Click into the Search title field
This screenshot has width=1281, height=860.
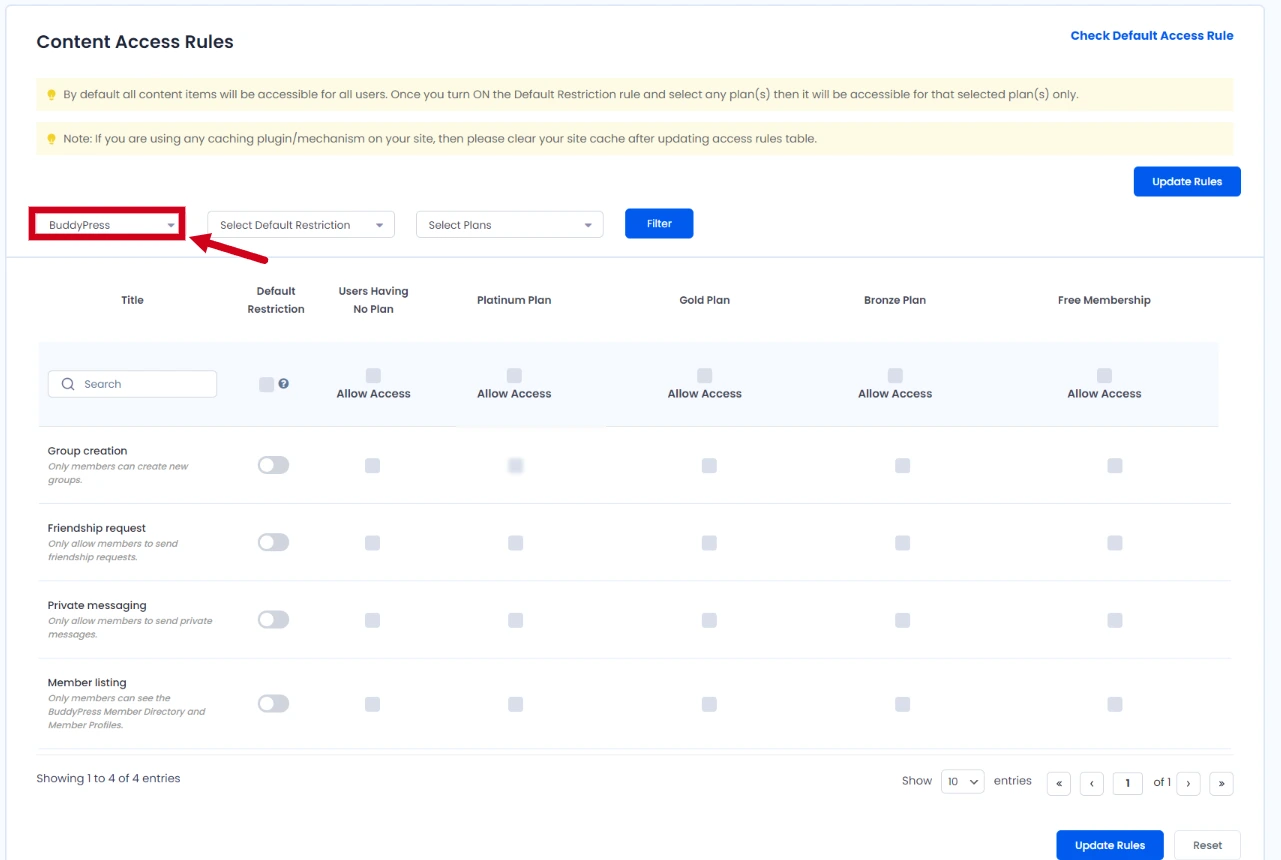click(132, 384)
